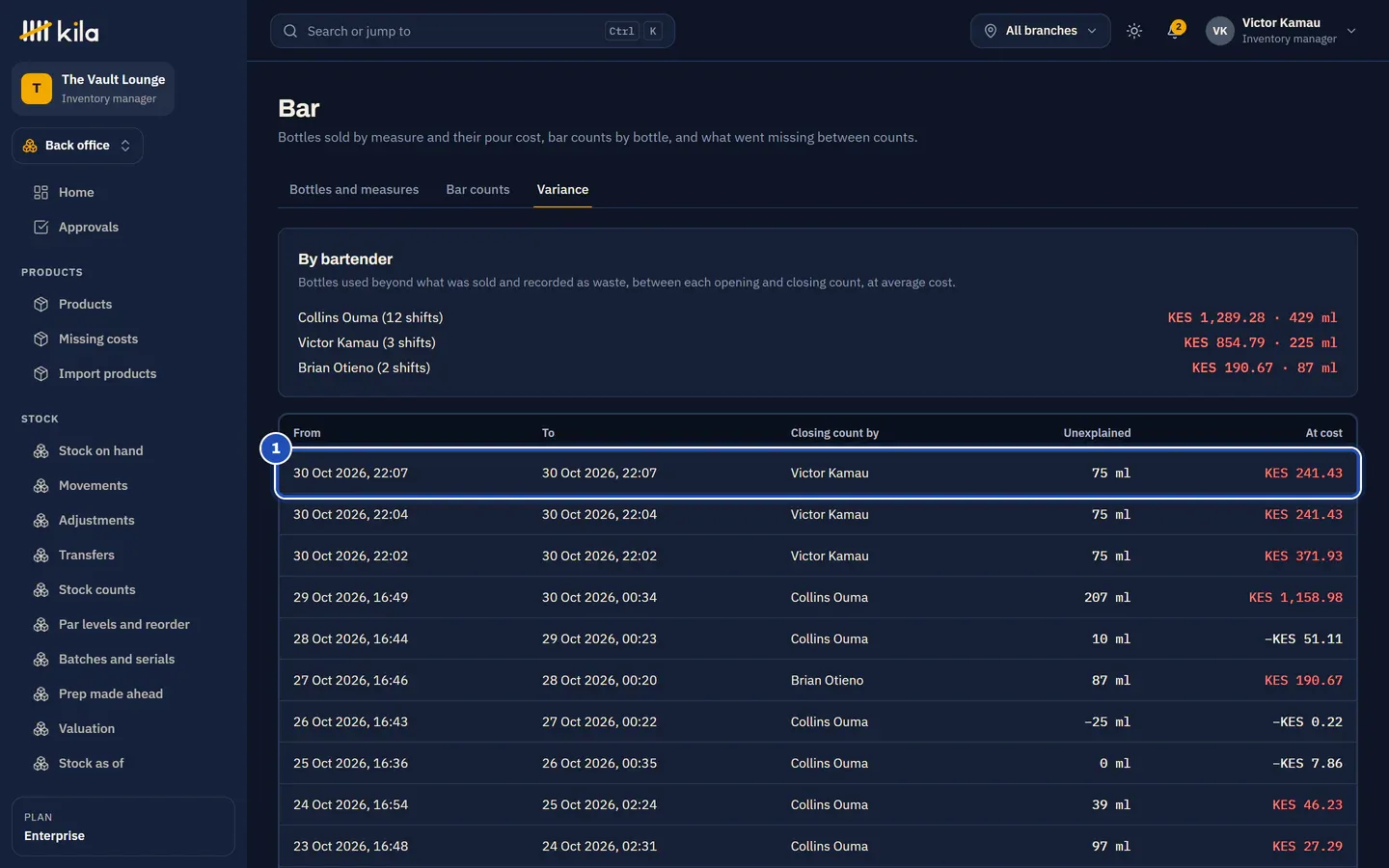1389x868 pixels.
Task: Select the row from 30 Oct 2026, 22:04
Action: tap(817, 514)
